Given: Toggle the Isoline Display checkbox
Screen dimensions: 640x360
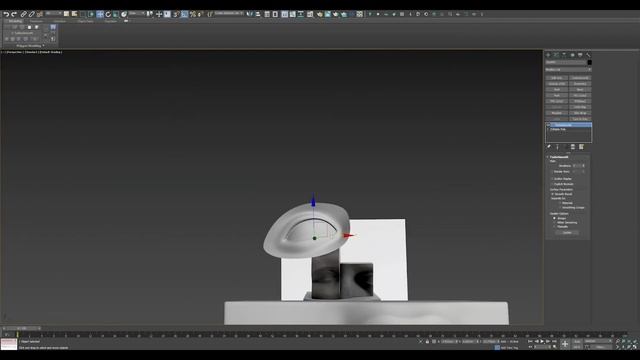Looking at the screenshot, I should 552,179.
